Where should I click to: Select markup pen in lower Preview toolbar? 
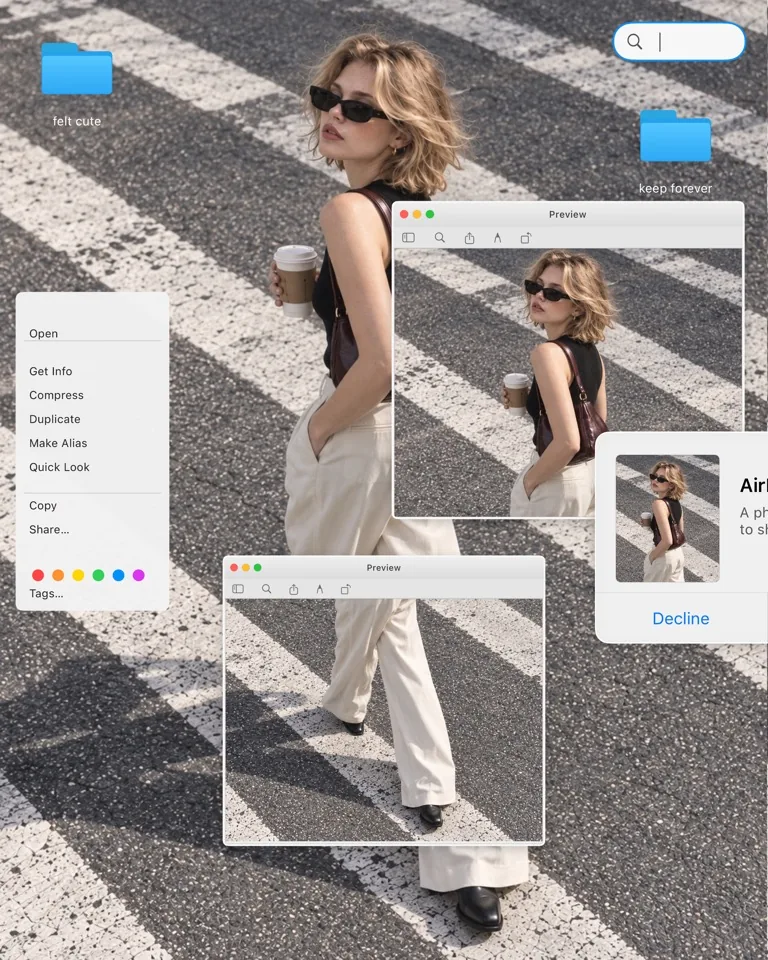point(320,589)
